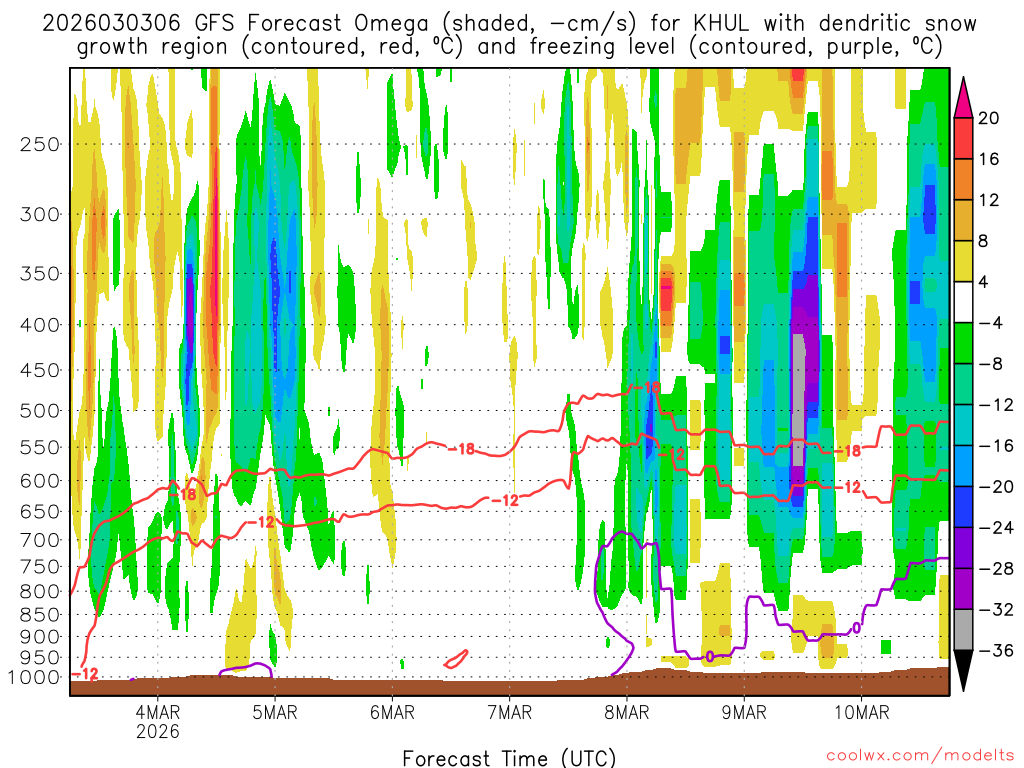Click the -18 contour label near 7MAR
This screenshot has height=768, width=1024.
click(x=462, y=449)
